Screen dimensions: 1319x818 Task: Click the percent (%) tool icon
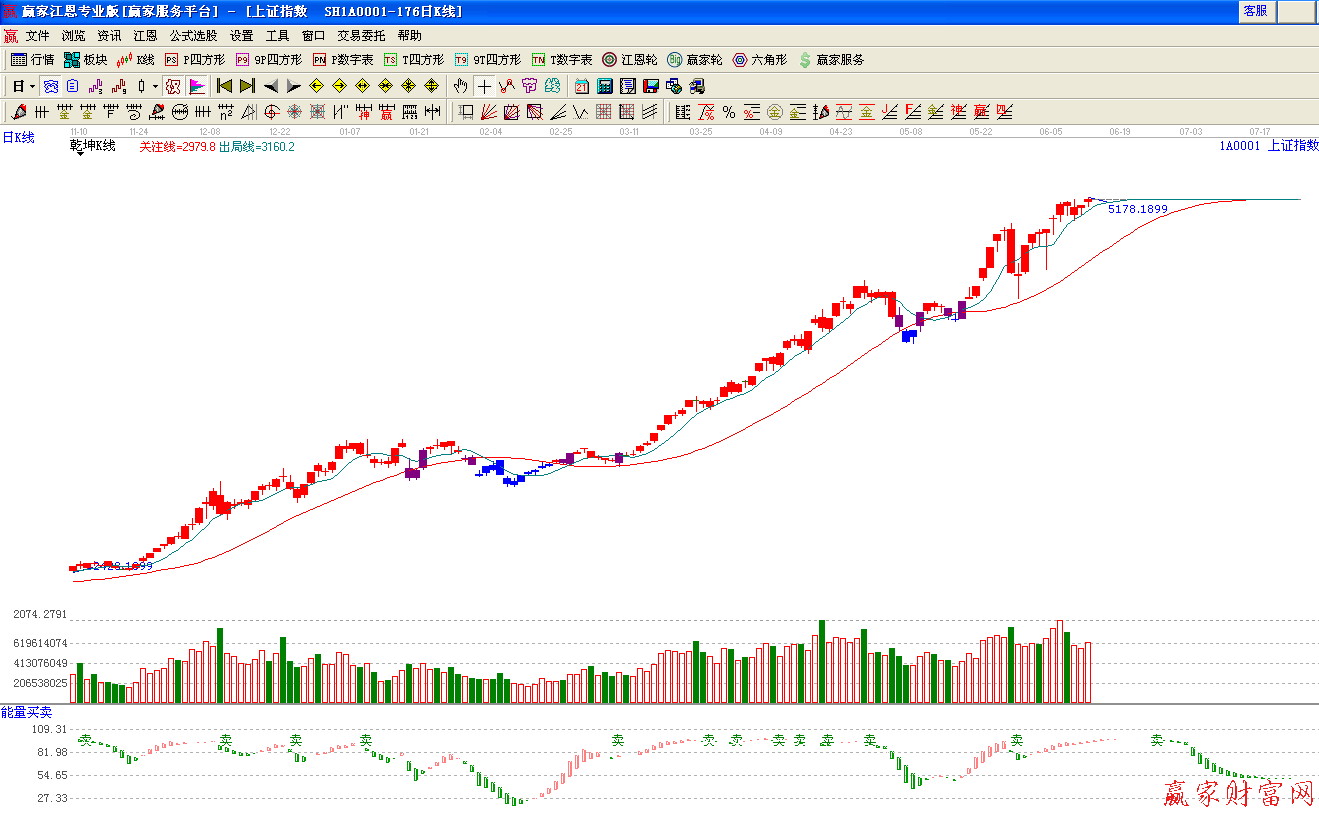(x=729, y=112)
